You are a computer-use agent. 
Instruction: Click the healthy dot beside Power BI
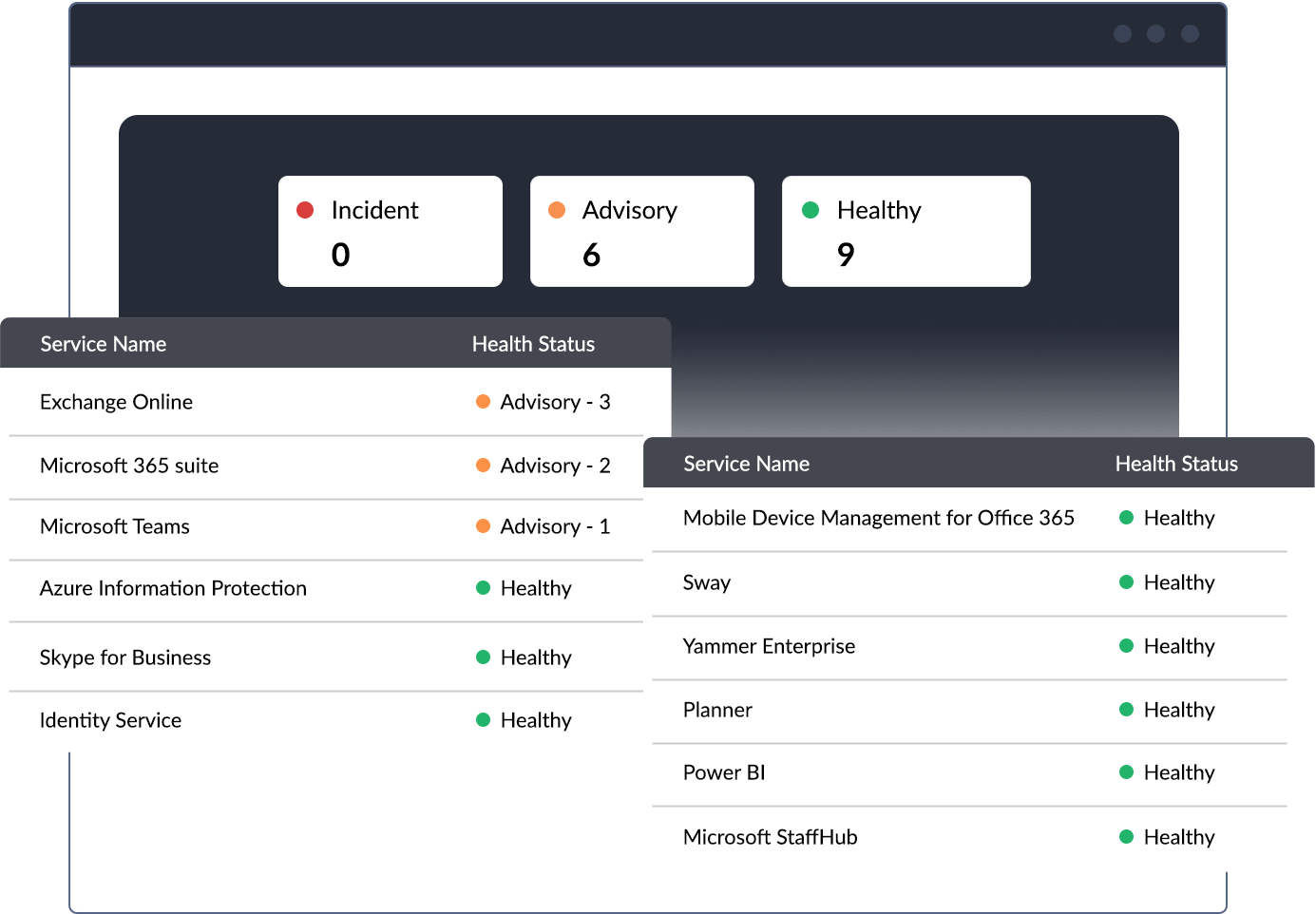pos(1127,772)
